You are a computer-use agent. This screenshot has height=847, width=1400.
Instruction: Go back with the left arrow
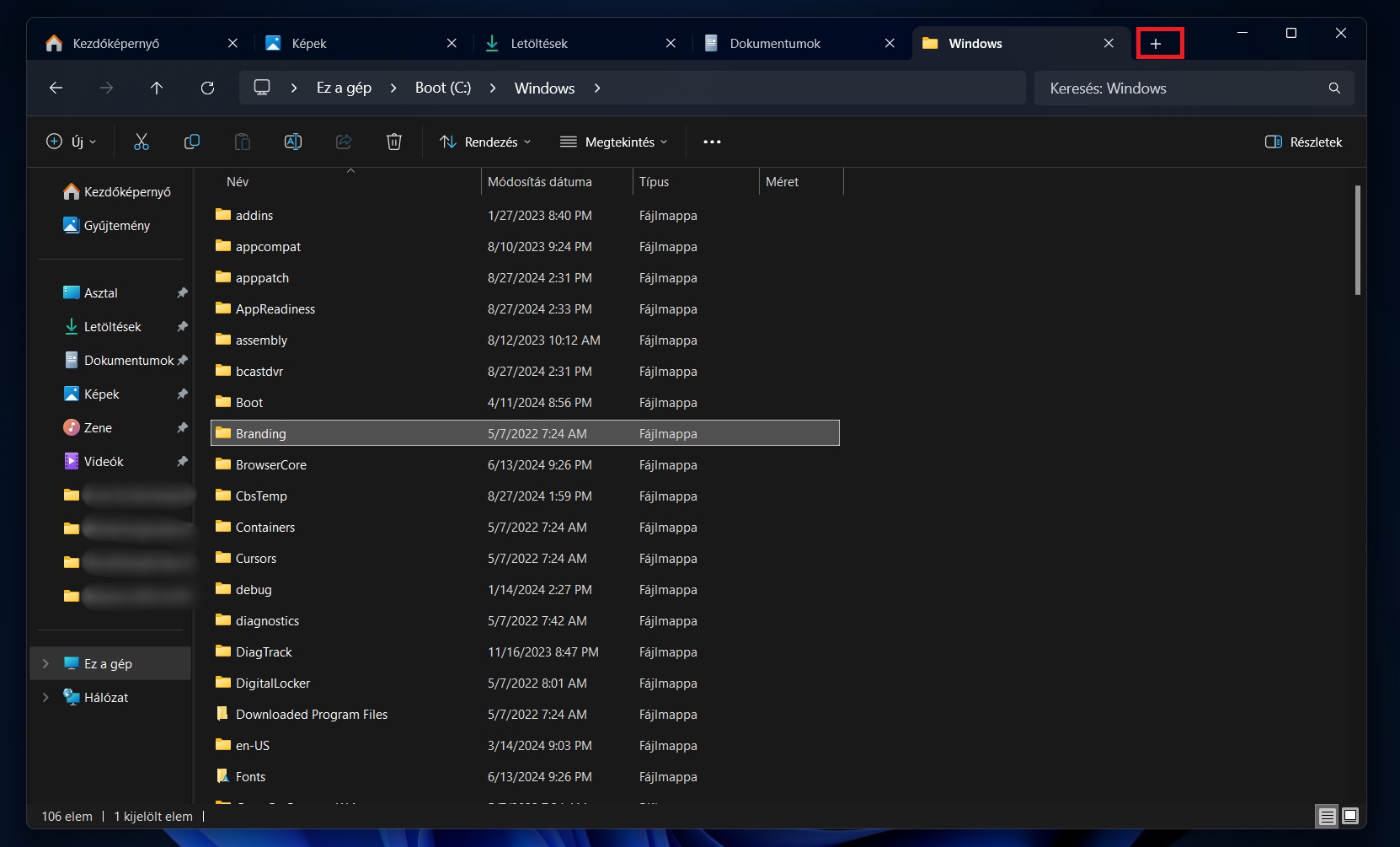pos(56,88)
